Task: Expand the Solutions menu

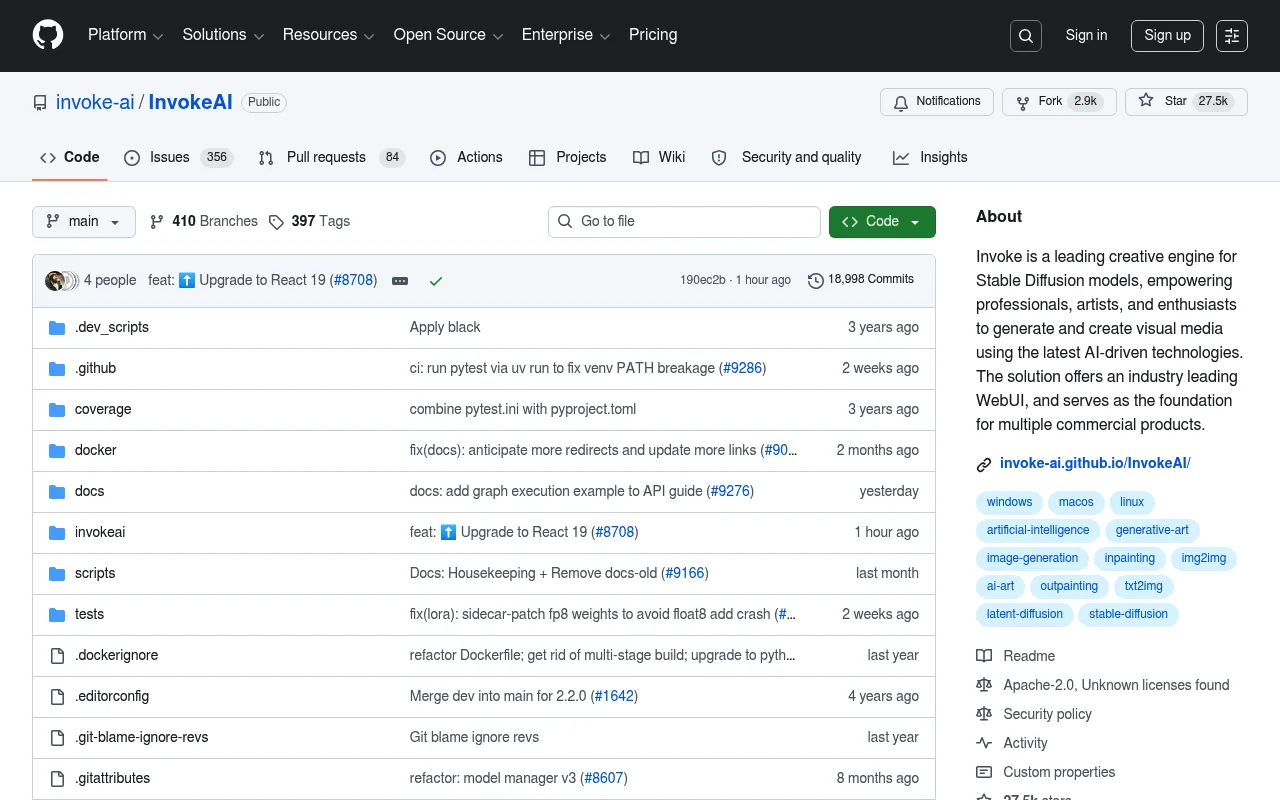Action: [223, 35]
